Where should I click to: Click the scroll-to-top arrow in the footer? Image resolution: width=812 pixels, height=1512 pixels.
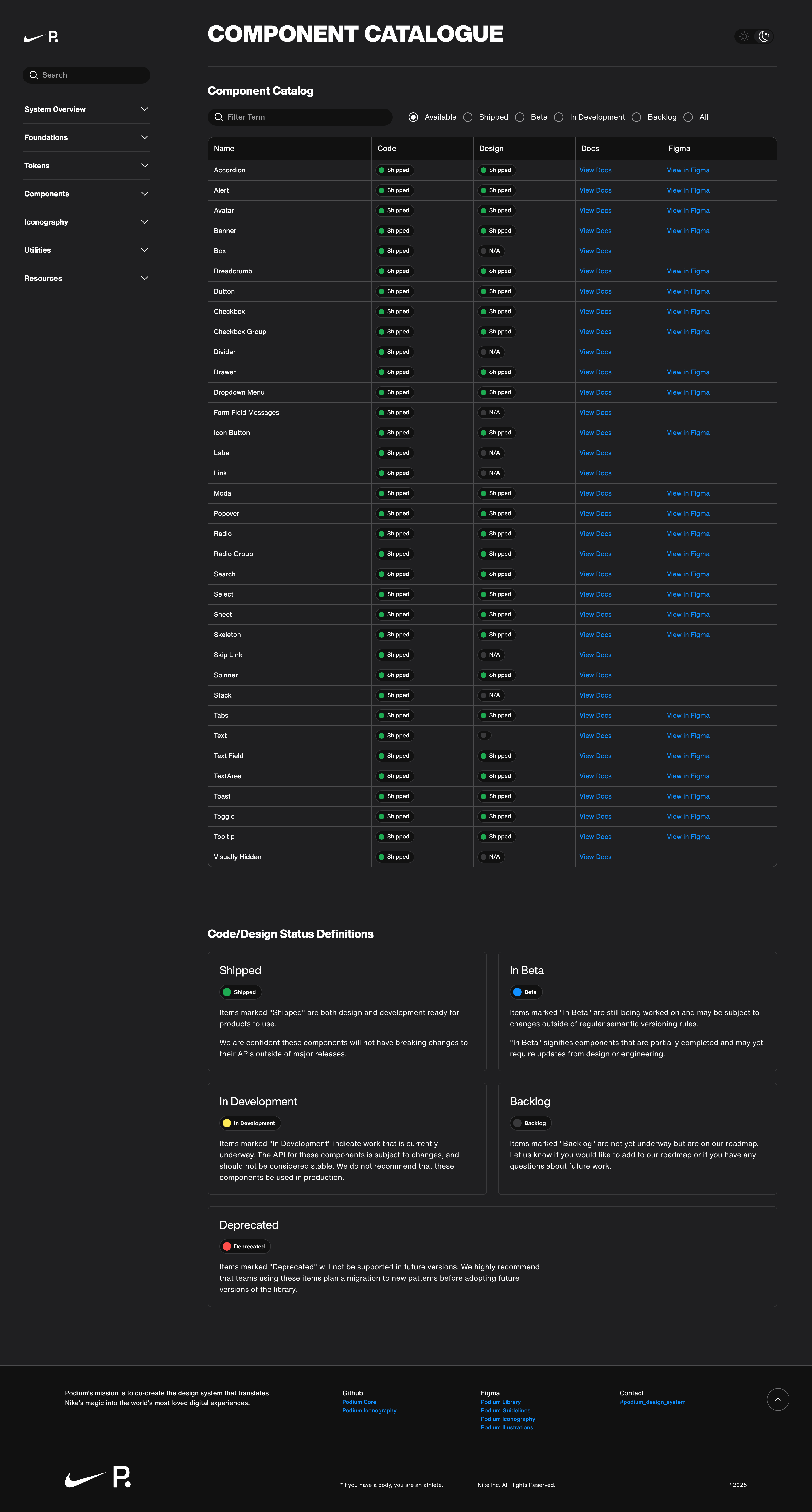(778, 1399)
